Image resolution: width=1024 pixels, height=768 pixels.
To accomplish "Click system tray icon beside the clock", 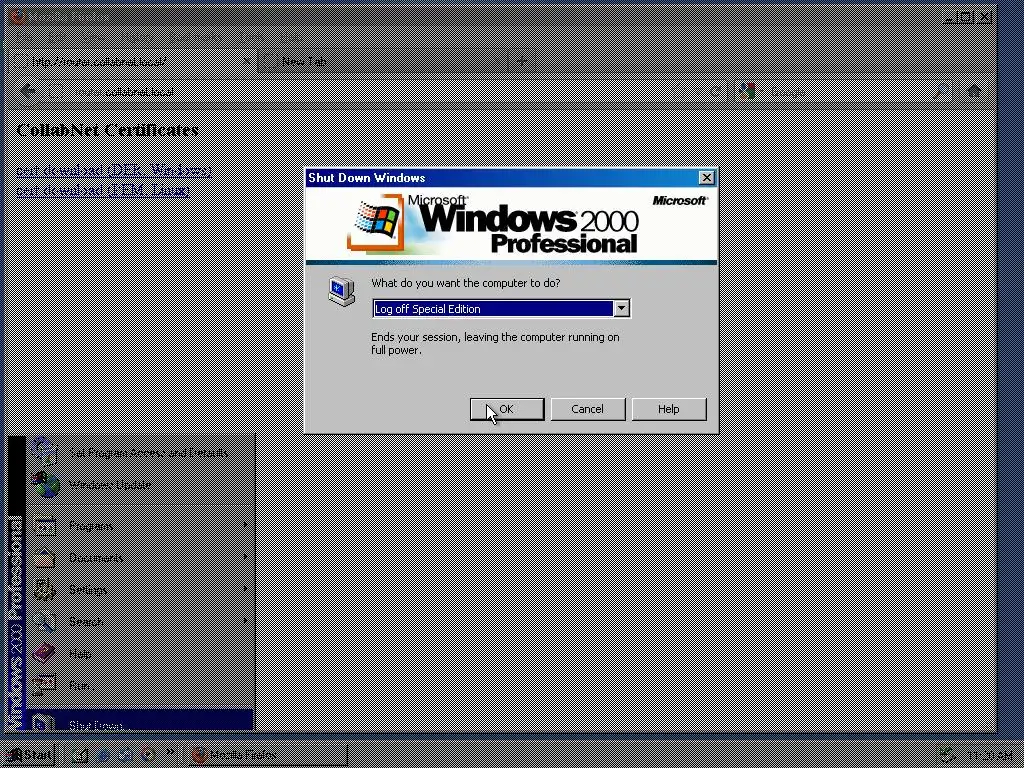I will (948, 756).
